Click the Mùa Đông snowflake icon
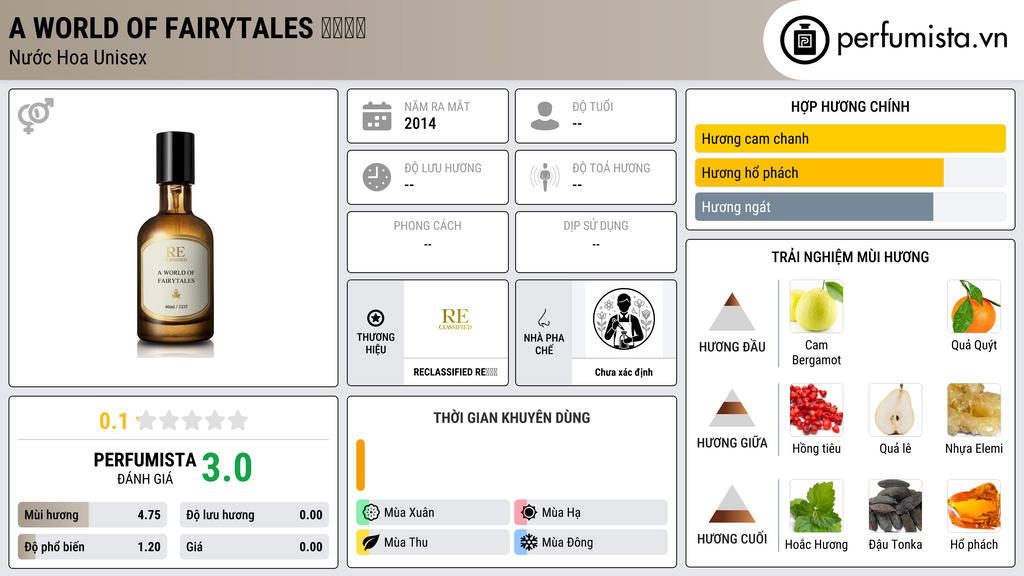 click(529, 542)
